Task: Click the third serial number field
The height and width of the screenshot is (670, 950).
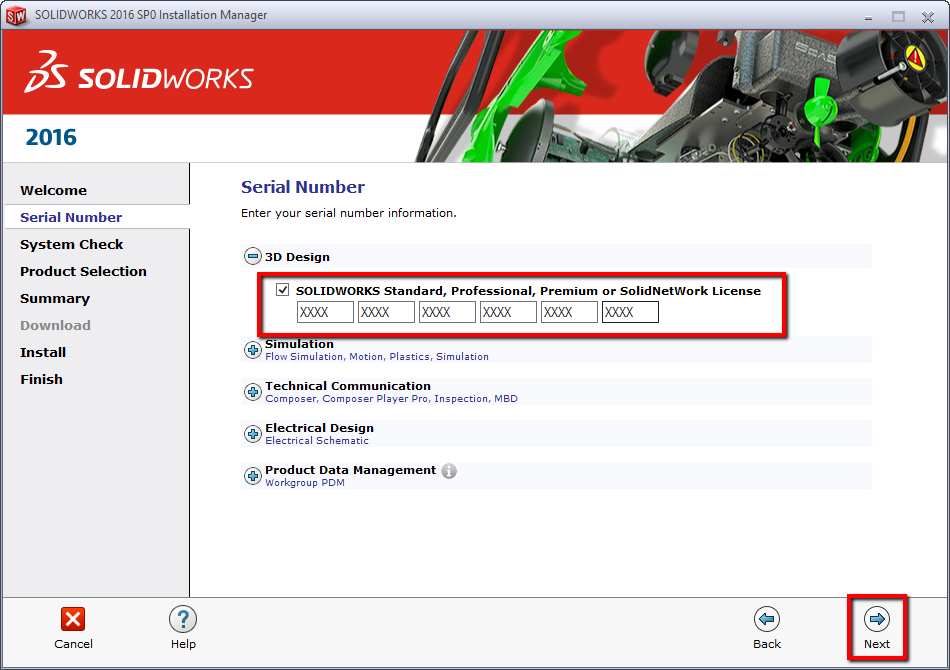Action: coord(447,312)
